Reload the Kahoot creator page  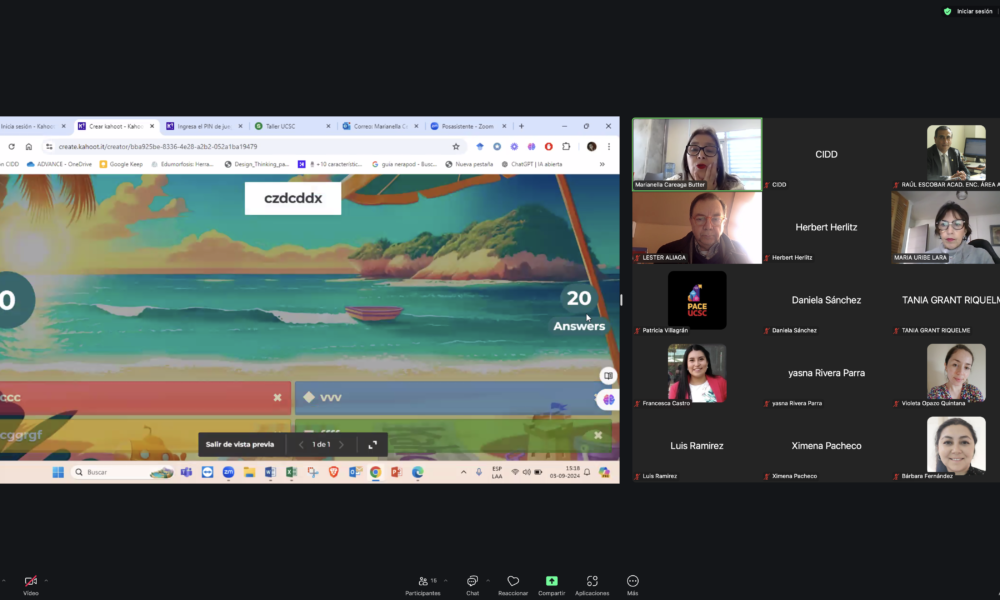point(11,147)
